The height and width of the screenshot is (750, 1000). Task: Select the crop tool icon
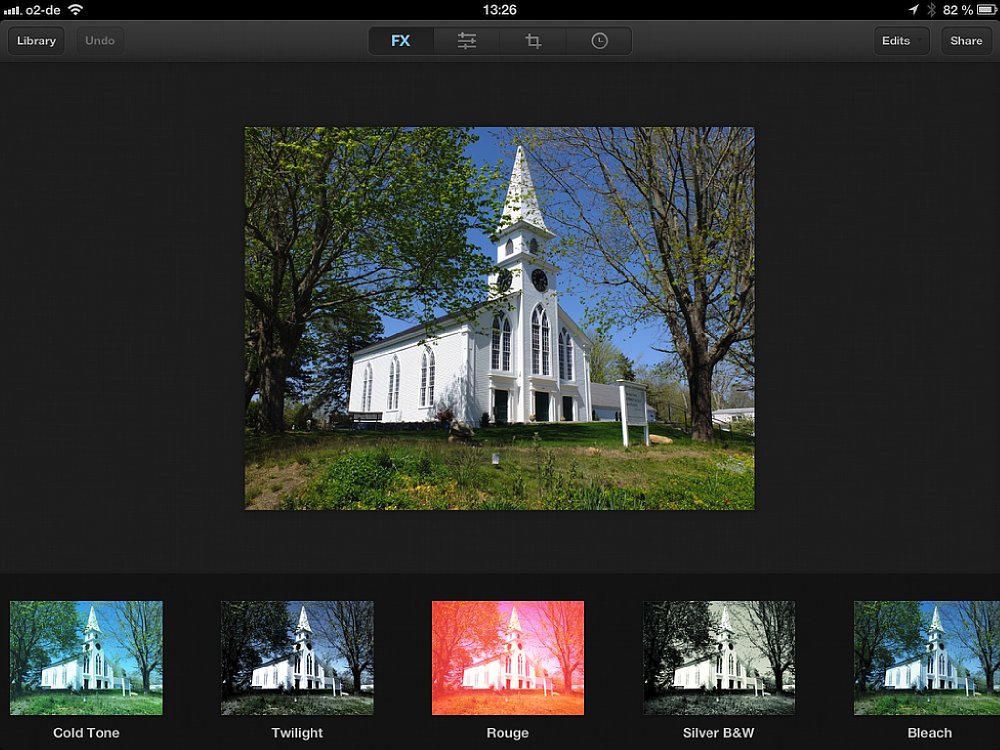click(533, 41)
